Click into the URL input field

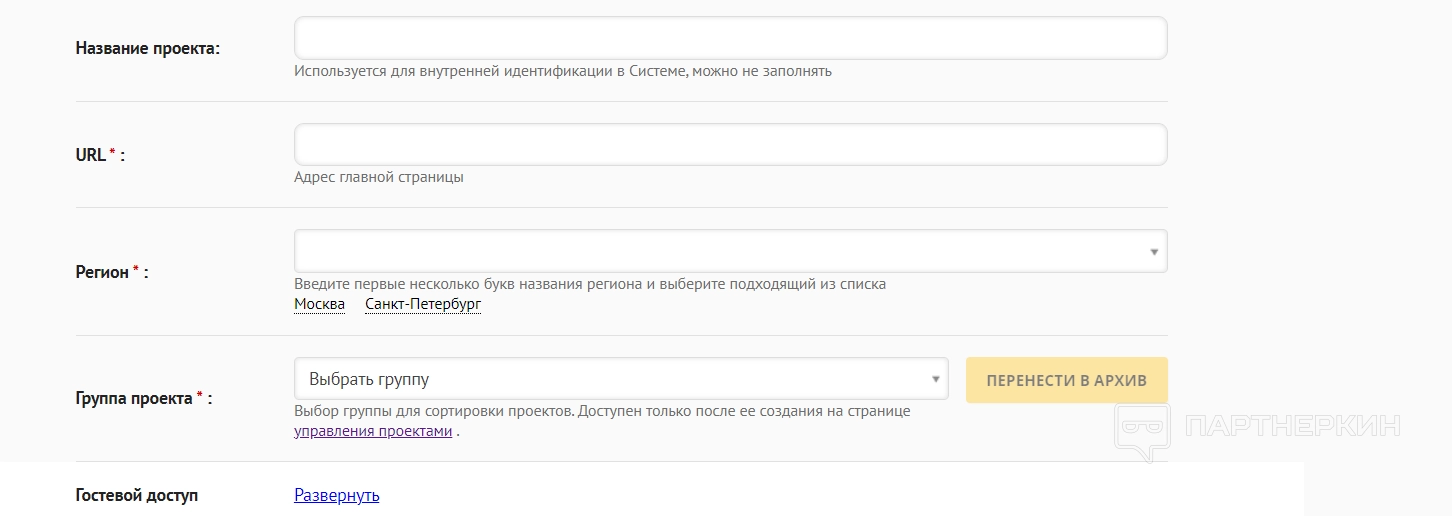tap(730, 145)
